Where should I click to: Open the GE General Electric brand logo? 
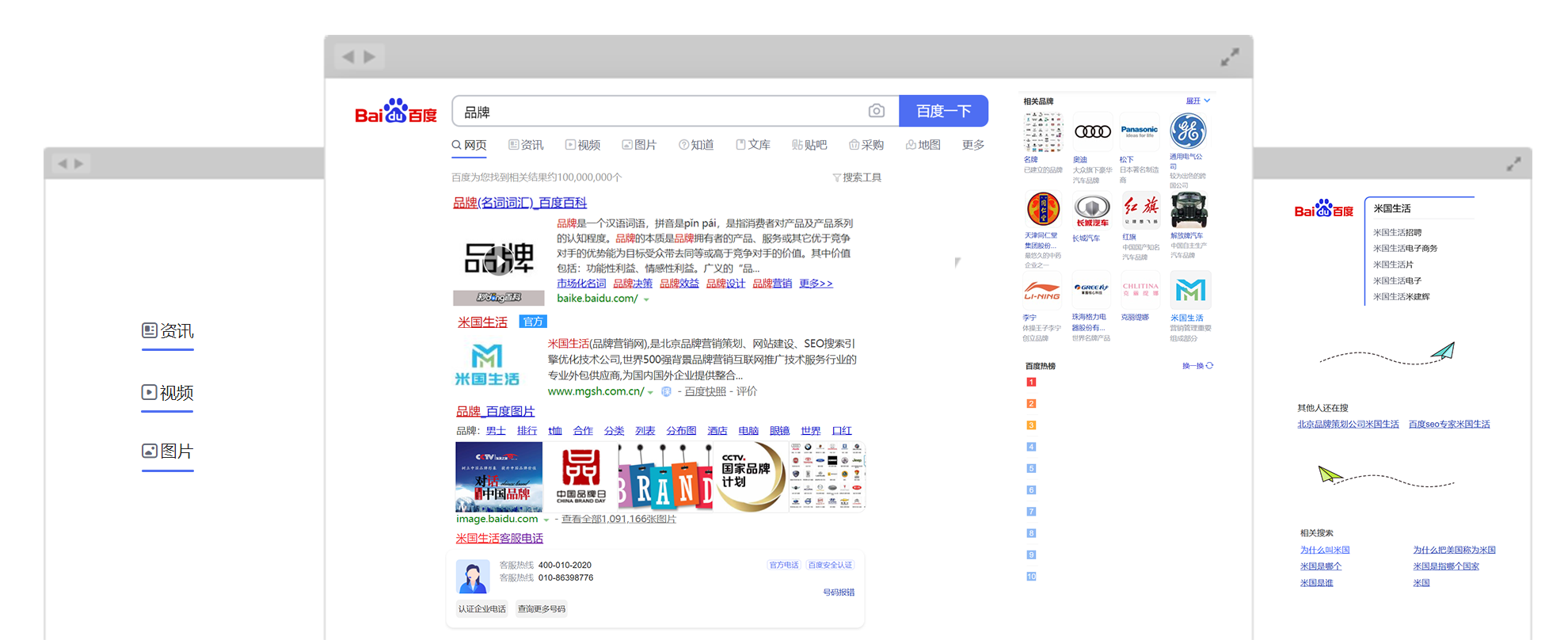pos(1189,131)
